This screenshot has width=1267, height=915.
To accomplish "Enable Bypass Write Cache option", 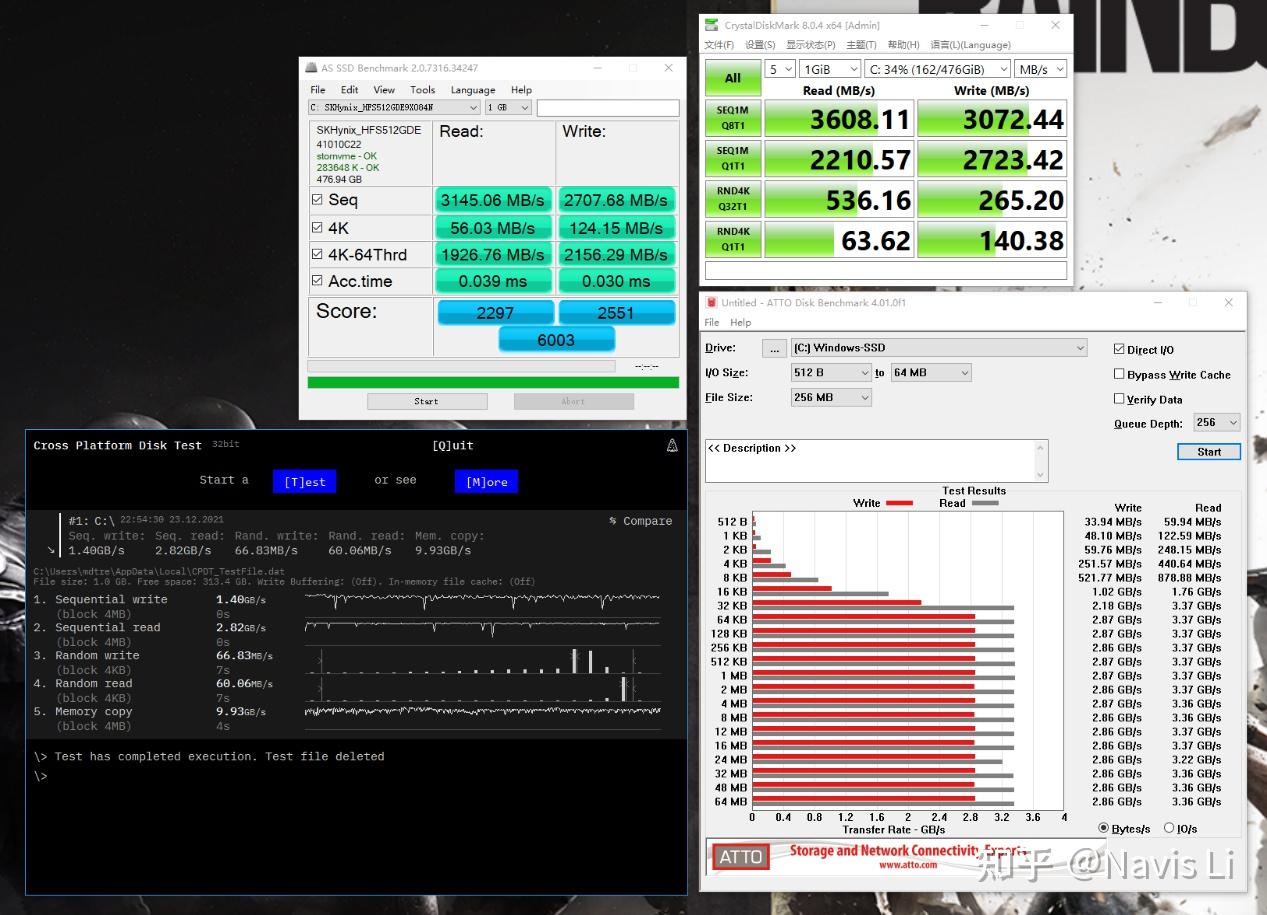I will [x=1119, y=374].
